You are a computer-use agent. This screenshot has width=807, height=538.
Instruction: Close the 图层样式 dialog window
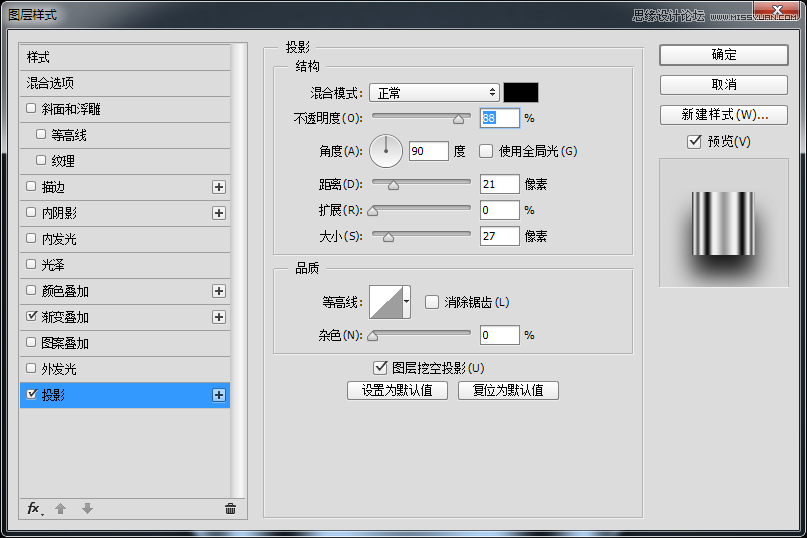point(777,10)
